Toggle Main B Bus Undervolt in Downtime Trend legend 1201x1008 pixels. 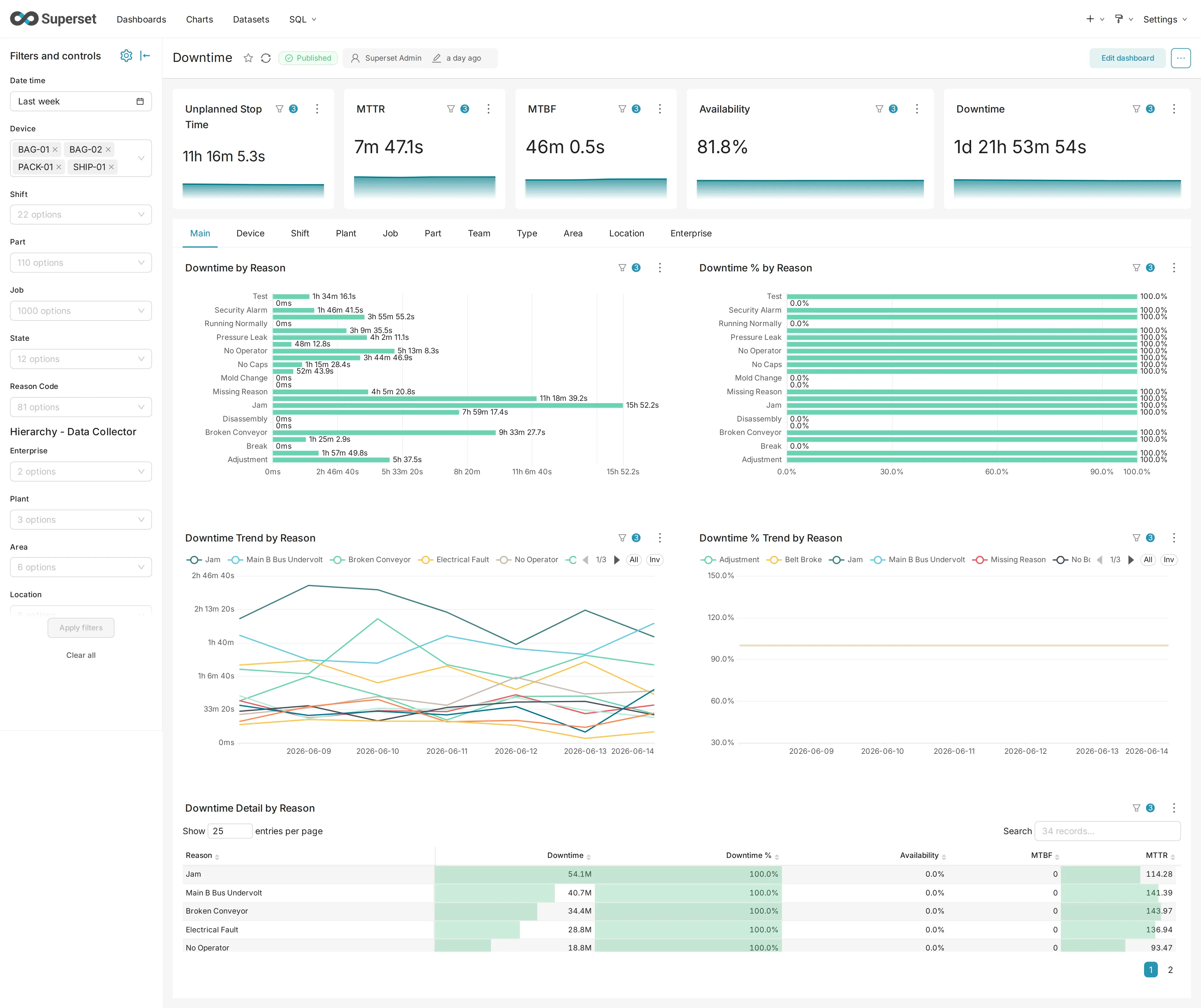pos(275,560)
